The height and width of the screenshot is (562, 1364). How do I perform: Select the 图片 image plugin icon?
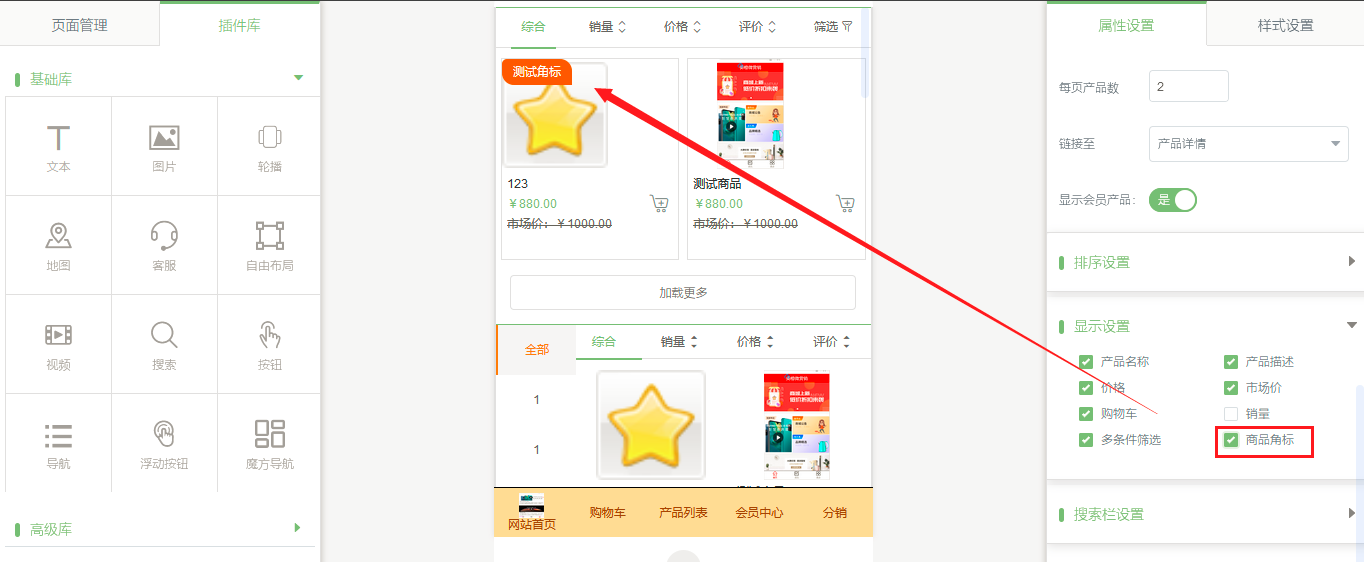coord(164,146)
